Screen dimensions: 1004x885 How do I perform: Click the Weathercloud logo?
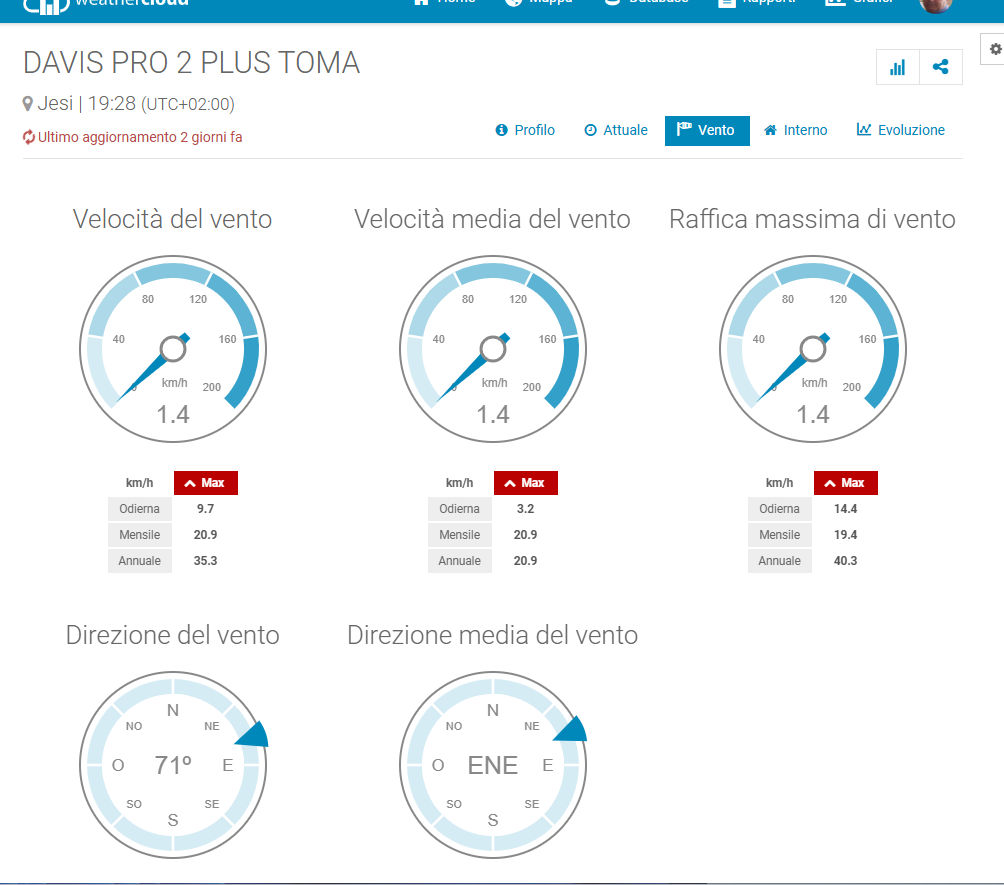pos(105,4)
